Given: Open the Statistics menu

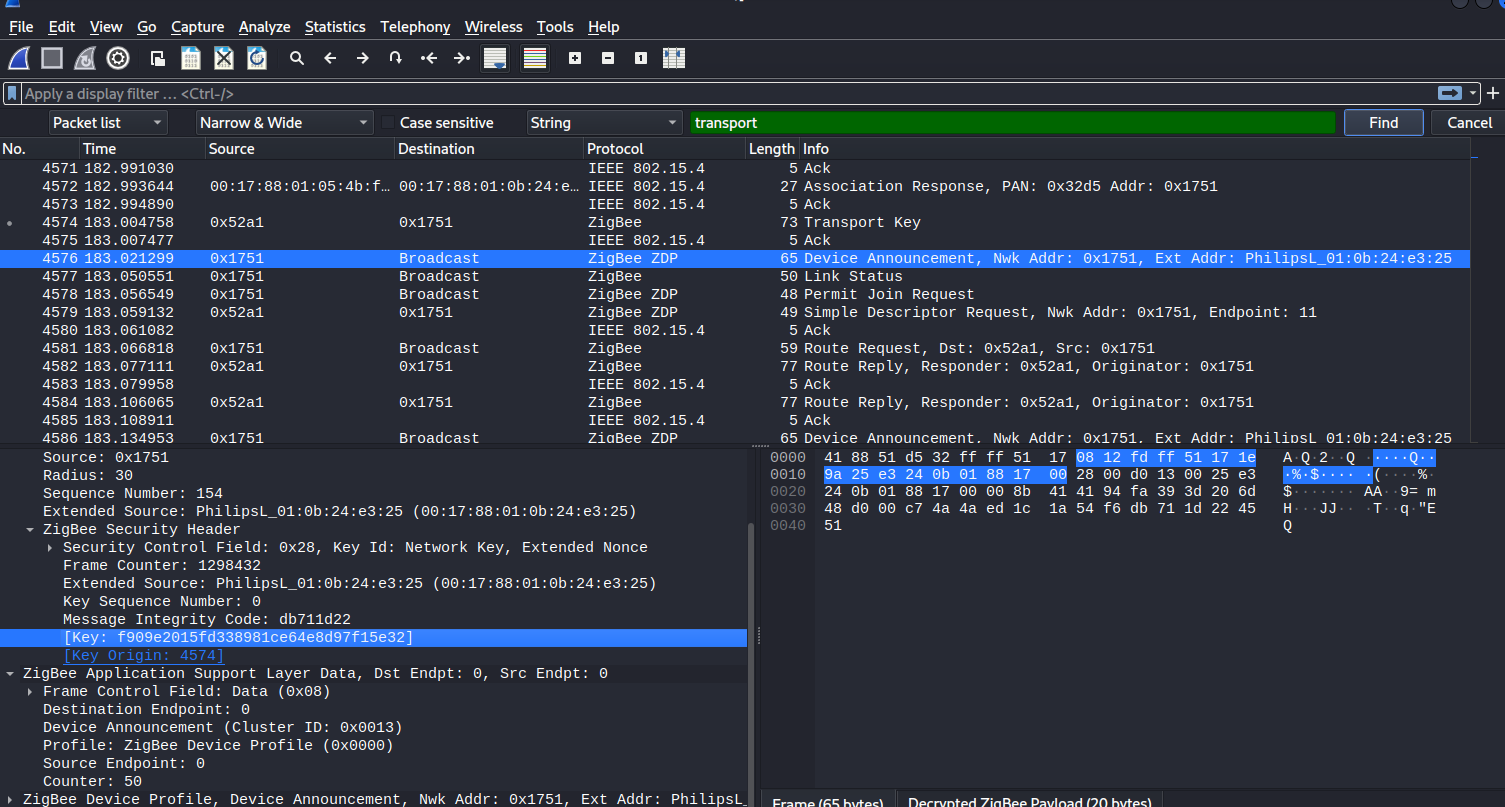Looking at the screenshot, I should click(x=335, y=27).
